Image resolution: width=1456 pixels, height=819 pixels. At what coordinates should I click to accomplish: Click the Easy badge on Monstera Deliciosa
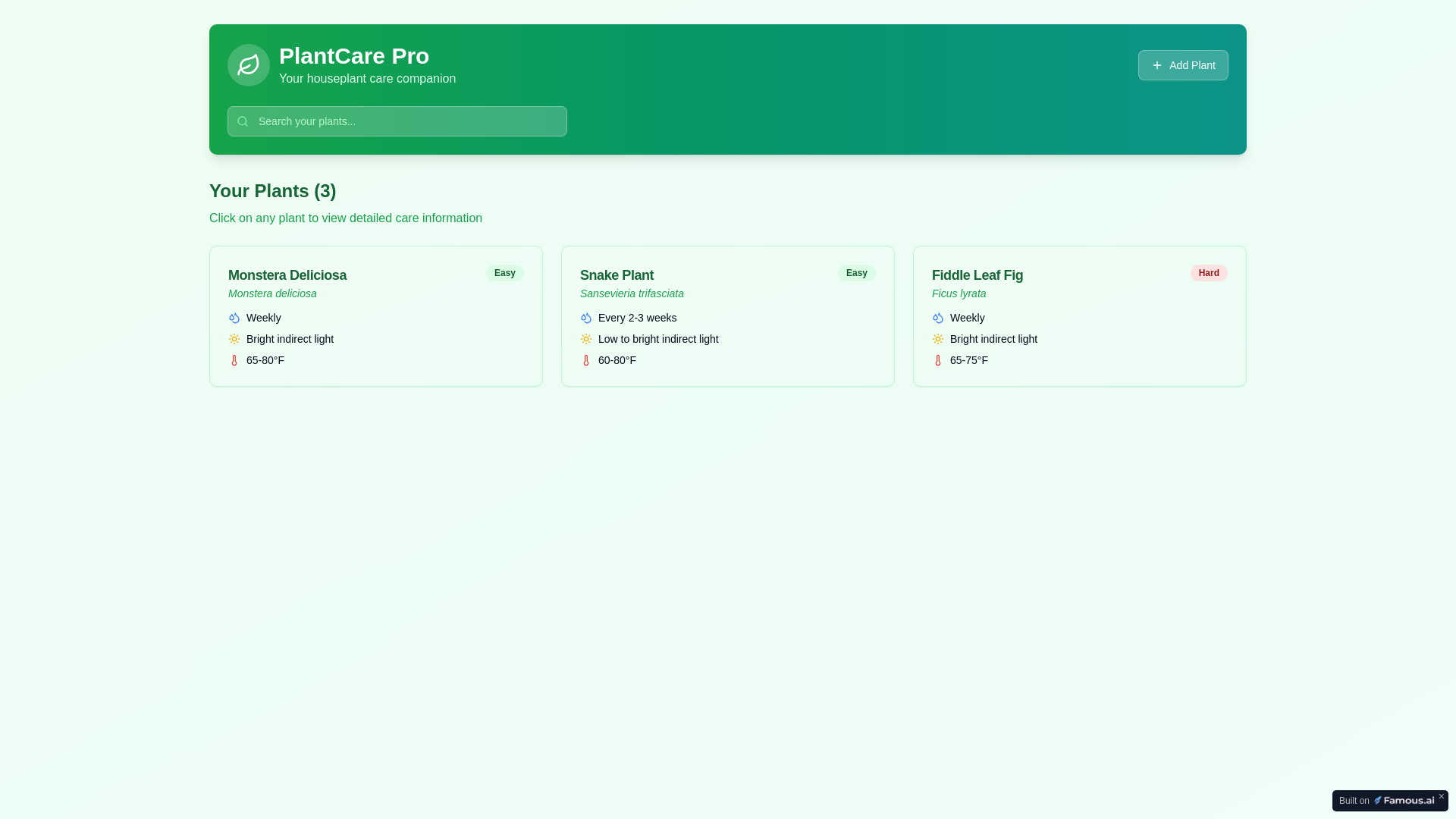tap(505, 273)
